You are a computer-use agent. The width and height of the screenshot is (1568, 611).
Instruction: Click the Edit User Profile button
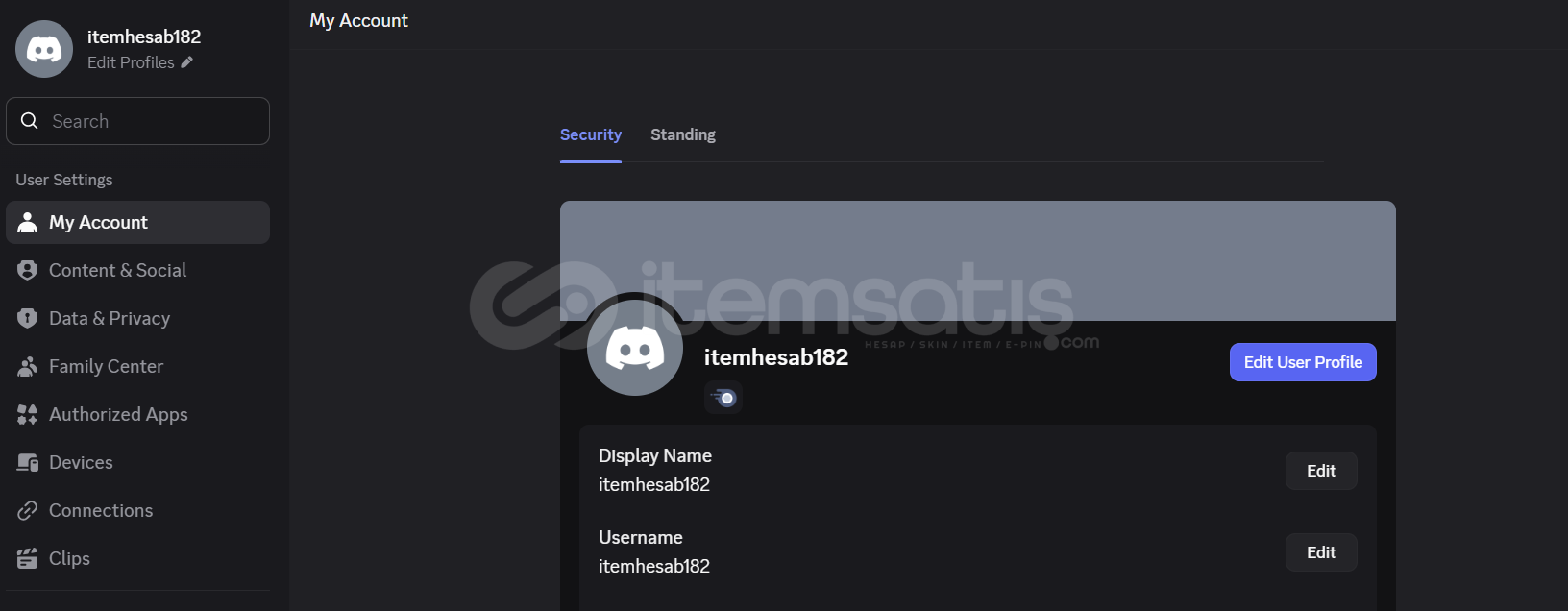[x=1303, y=362]
